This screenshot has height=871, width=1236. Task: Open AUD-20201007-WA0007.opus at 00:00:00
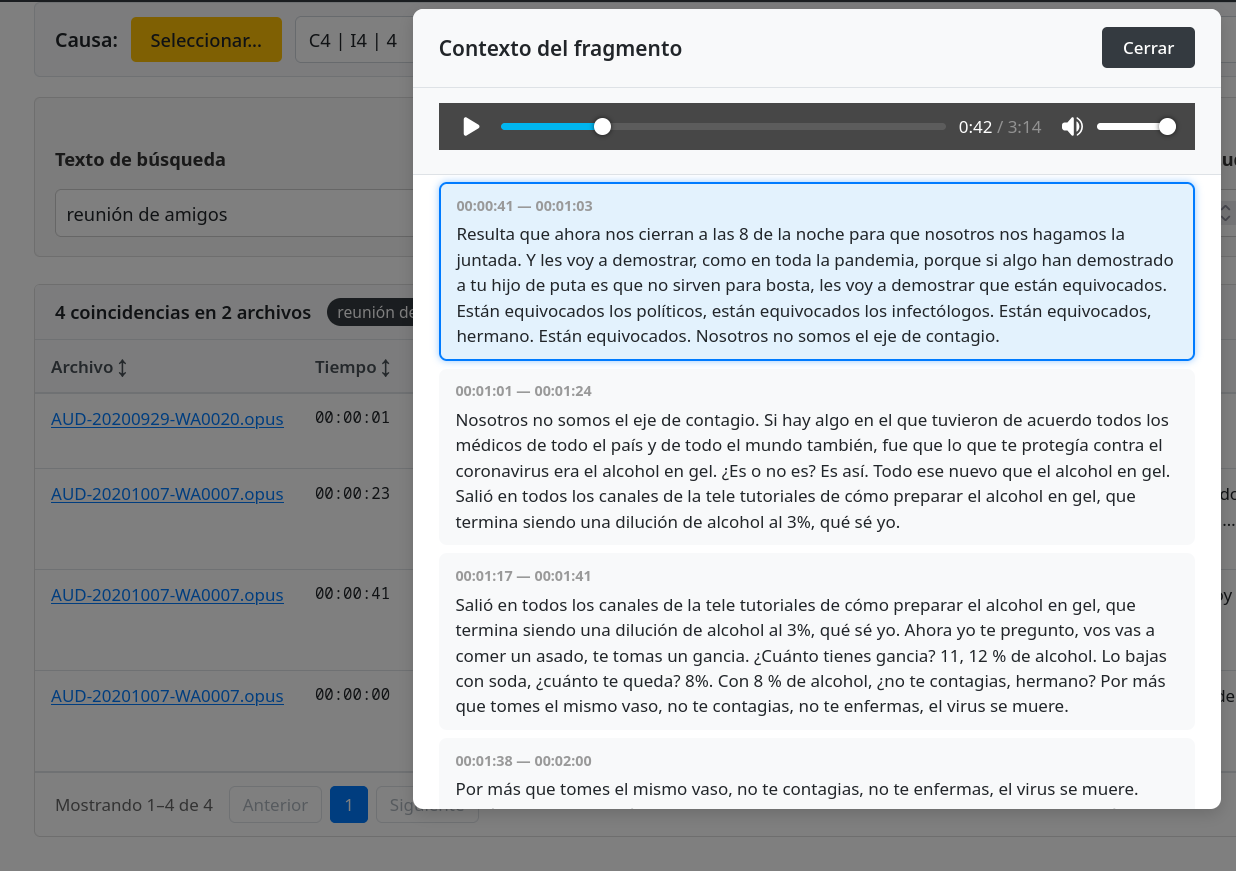167,696
